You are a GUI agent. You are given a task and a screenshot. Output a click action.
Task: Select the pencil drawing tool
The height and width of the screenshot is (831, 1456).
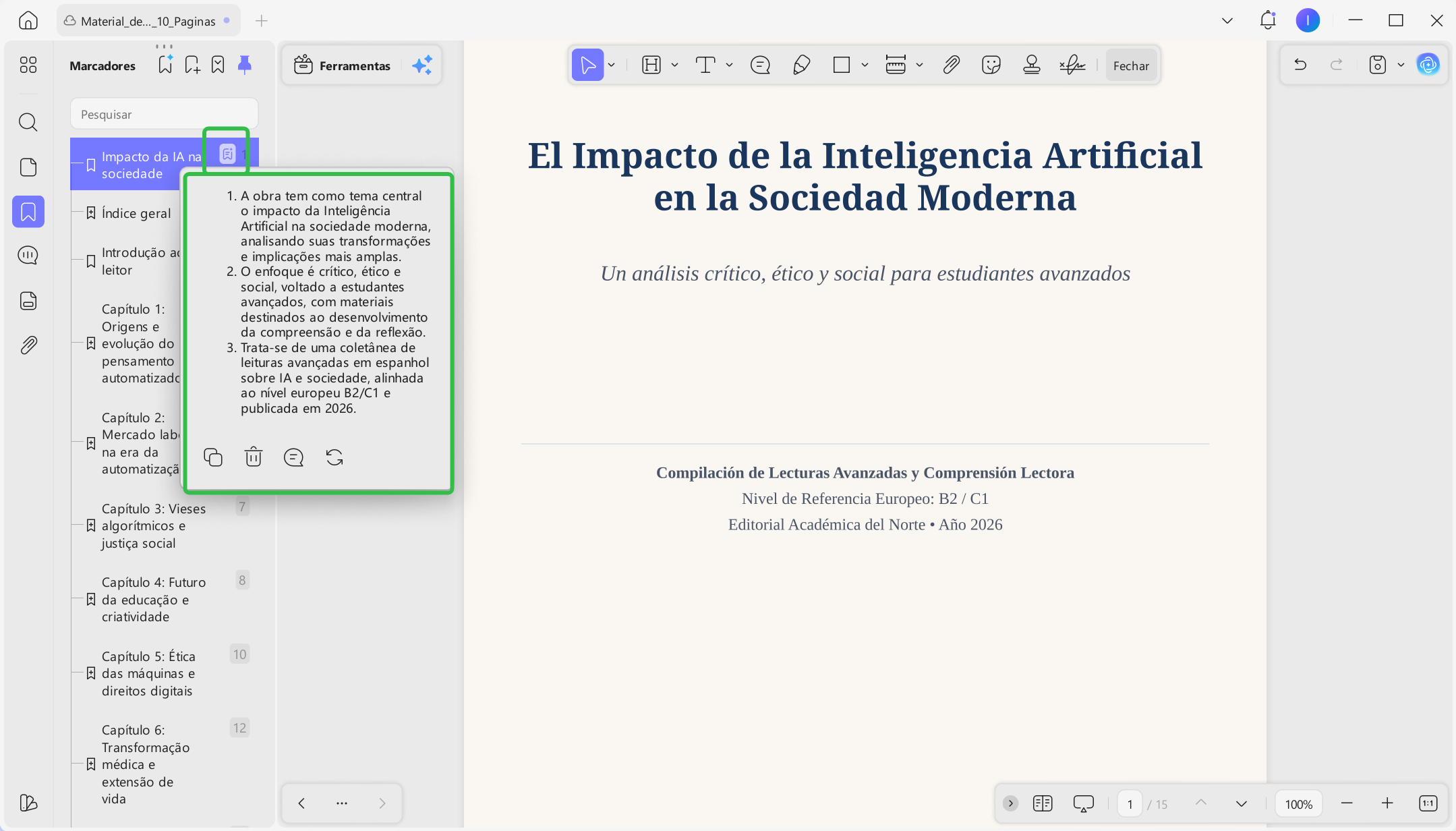click(801, 65)
